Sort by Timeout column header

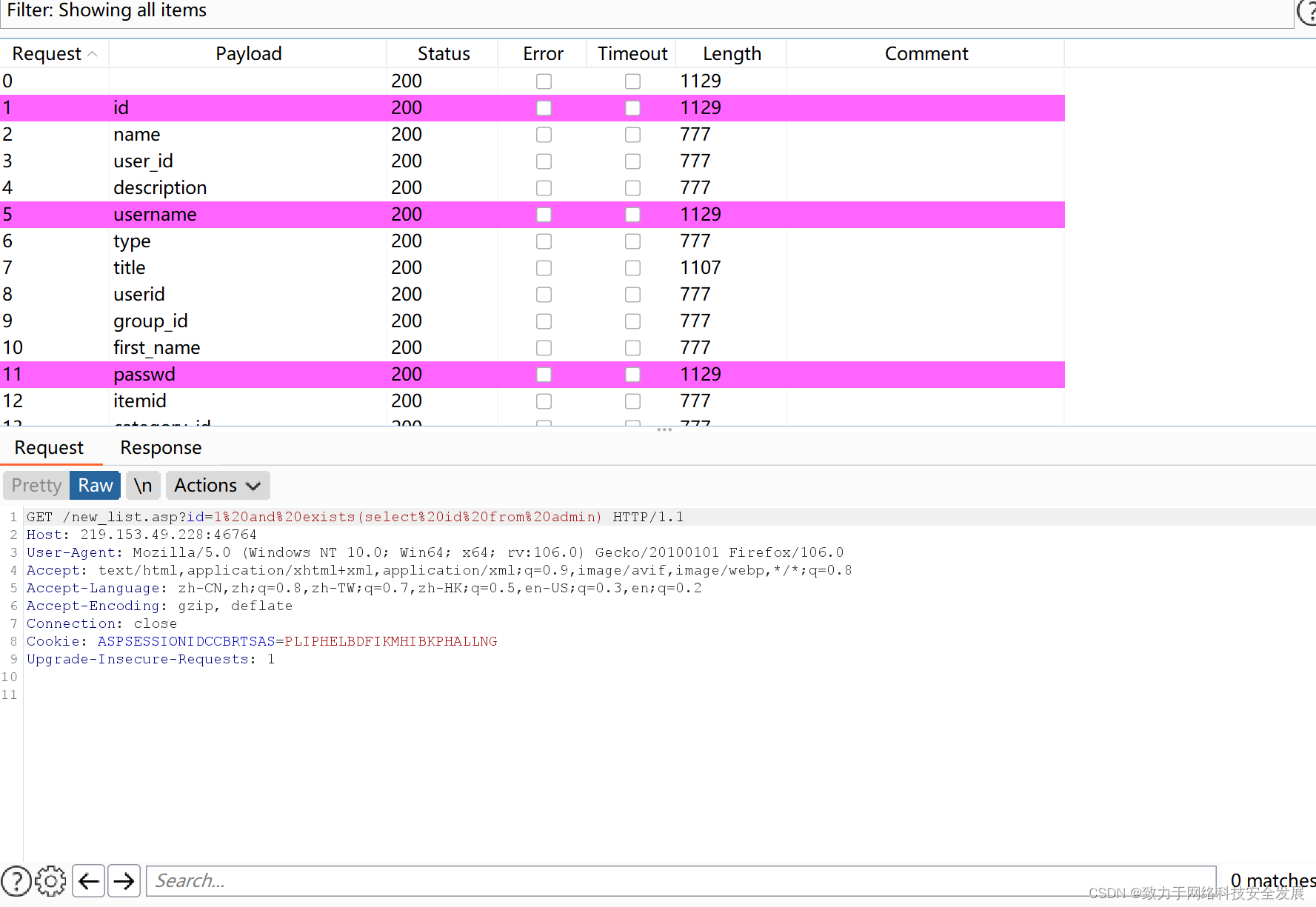[632, 54]
